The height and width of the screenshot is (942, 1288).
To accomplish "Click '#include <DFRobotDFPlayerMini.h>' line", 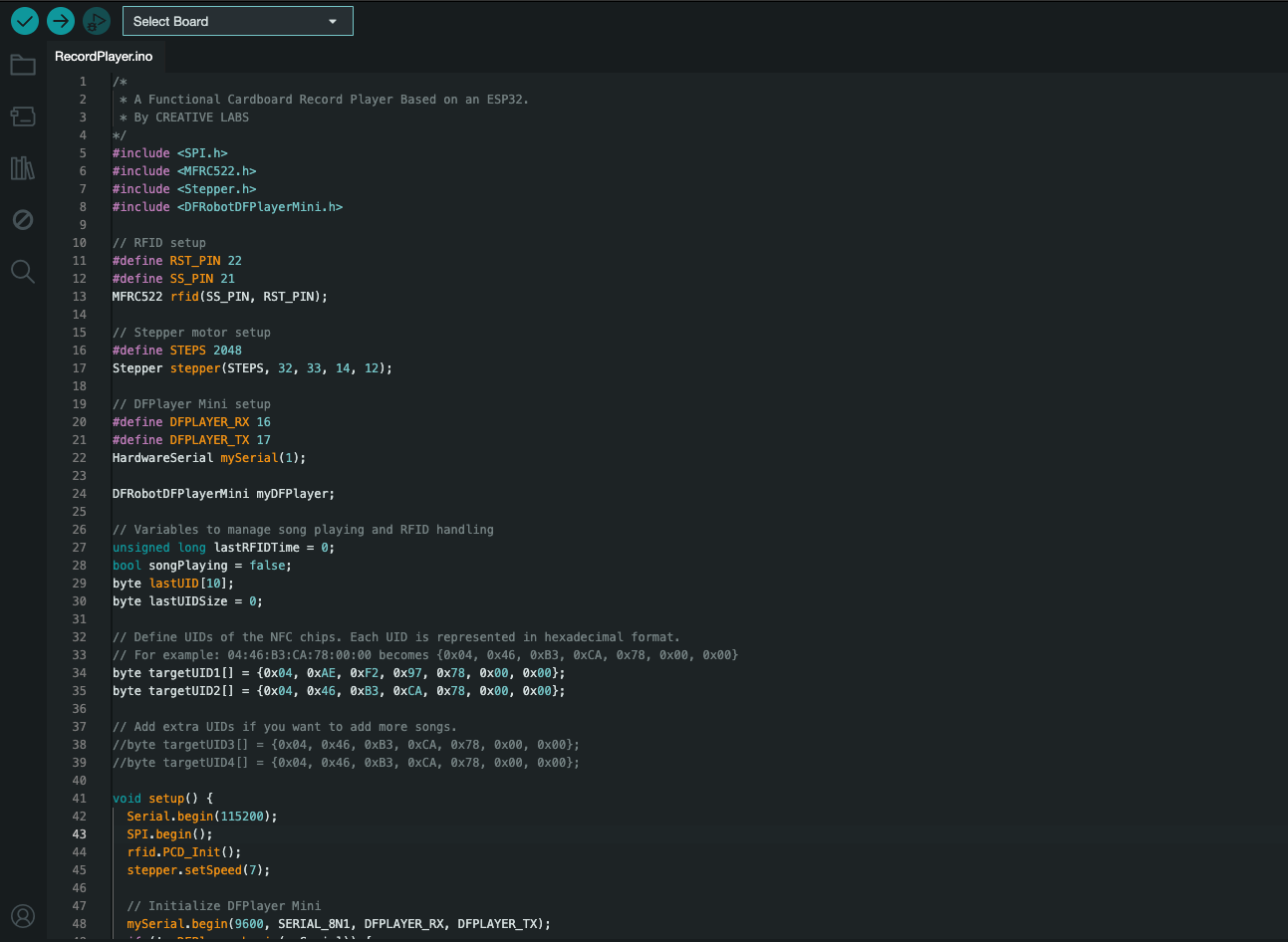I will point(227,207).
